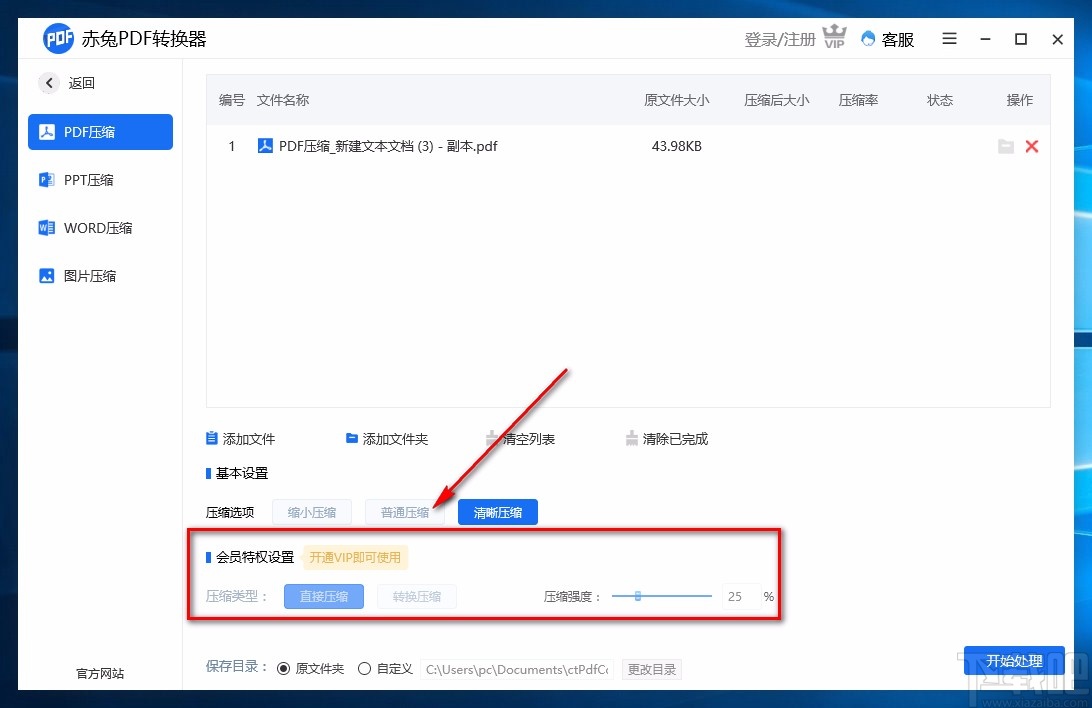Screen dimensions: 1092x708
Task: Switch to the 清晰压缩 compression mode
Action: tap(497, 511)
